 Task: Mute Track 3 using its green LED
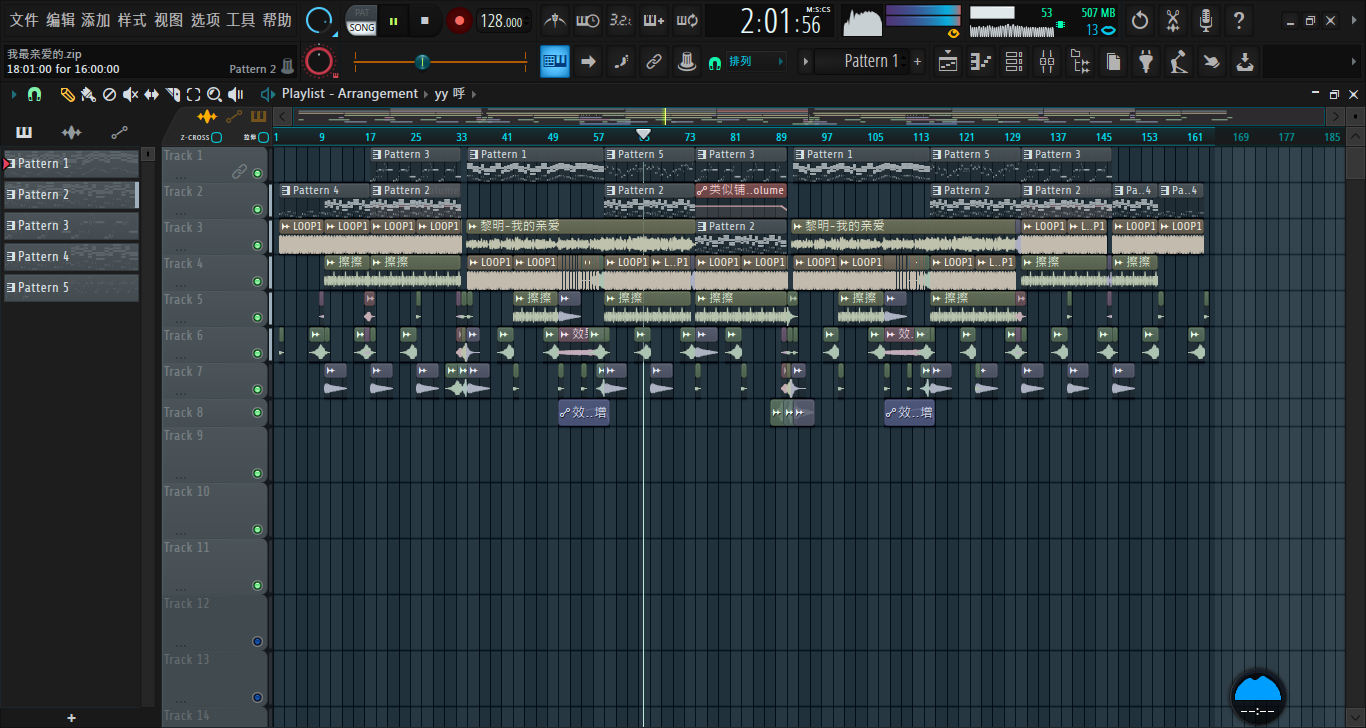[x=257, y=246]
